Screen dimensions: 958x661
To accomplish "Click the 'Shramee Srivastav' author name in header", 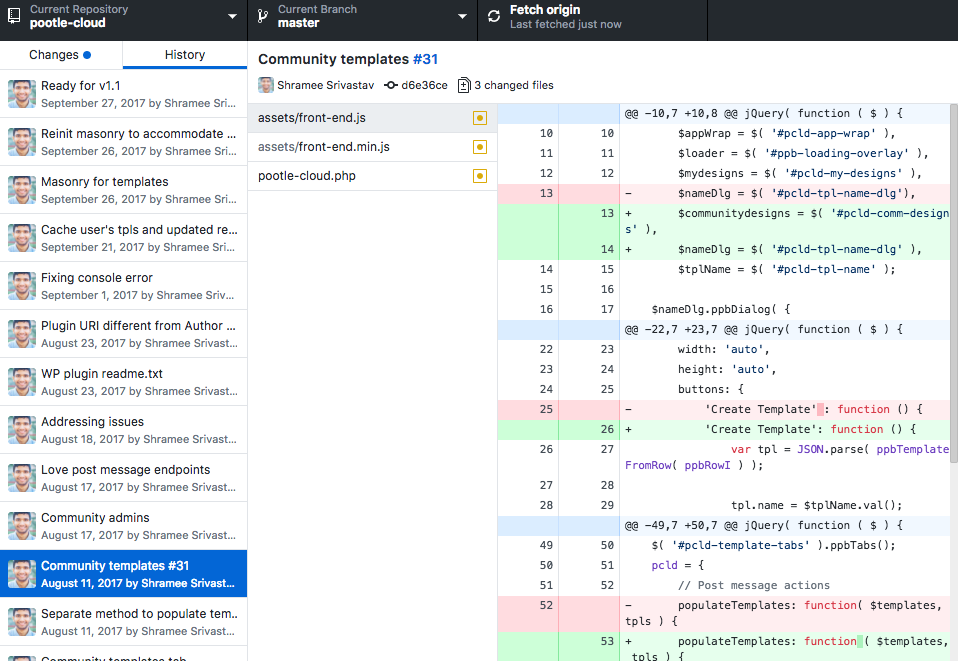I will tap(326, 85).
